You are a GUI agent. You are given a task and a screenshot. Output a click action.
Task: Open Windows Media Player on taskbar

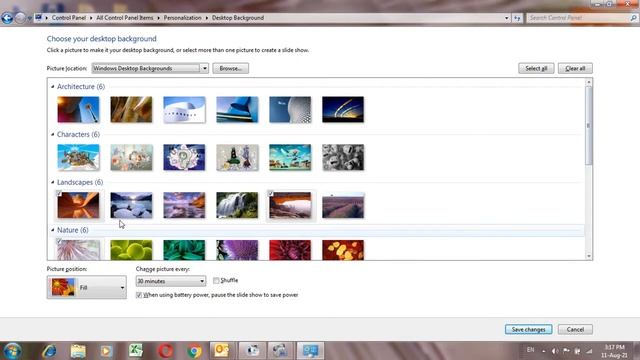(107, 351)
